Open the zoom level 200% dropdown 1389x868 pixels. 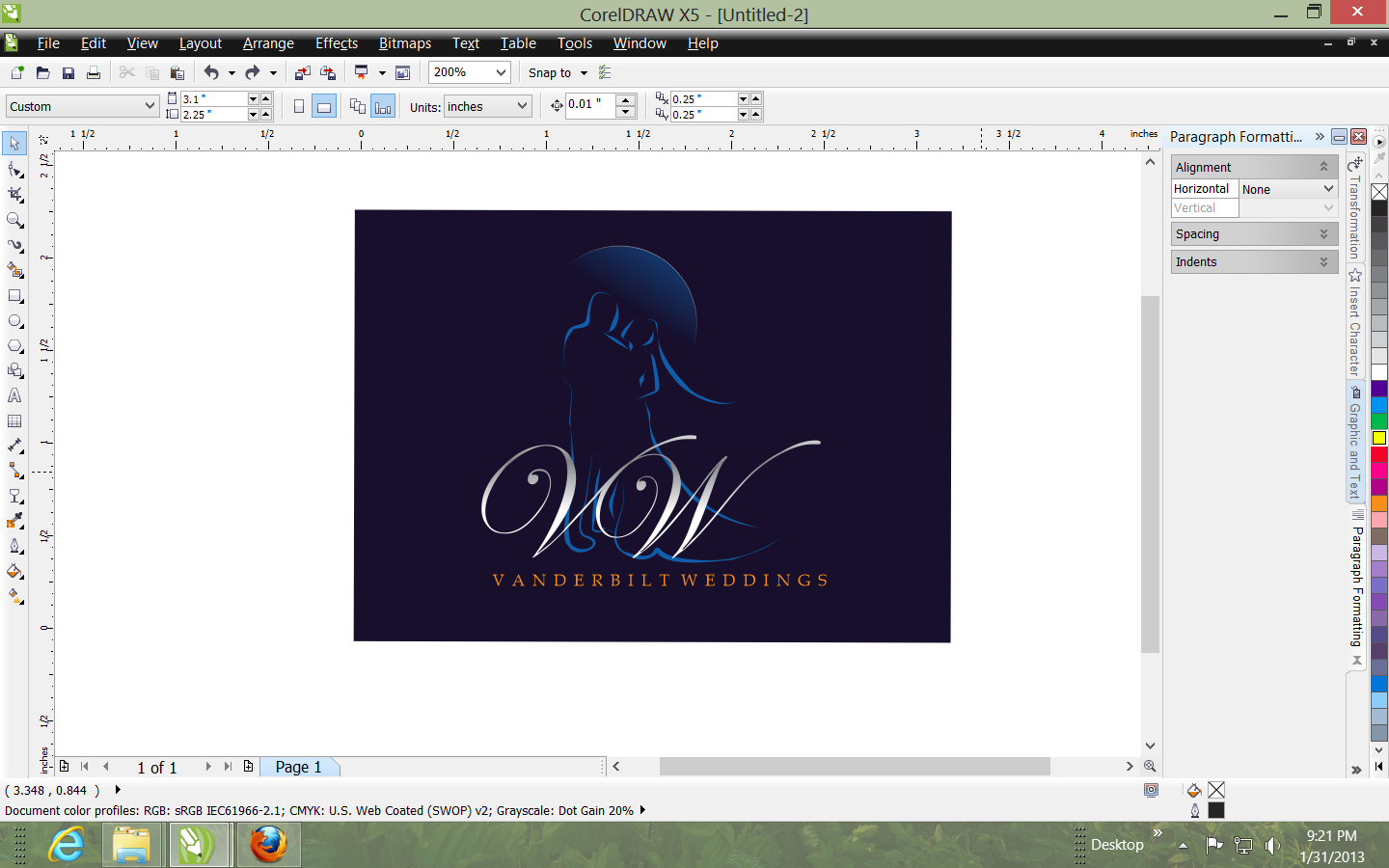tap(501, 72)
